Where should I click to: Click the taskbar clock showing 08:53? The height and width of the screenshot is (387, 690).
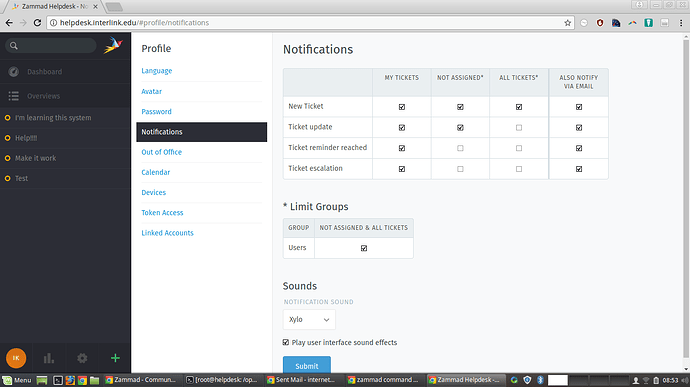[x=670, y=380]
